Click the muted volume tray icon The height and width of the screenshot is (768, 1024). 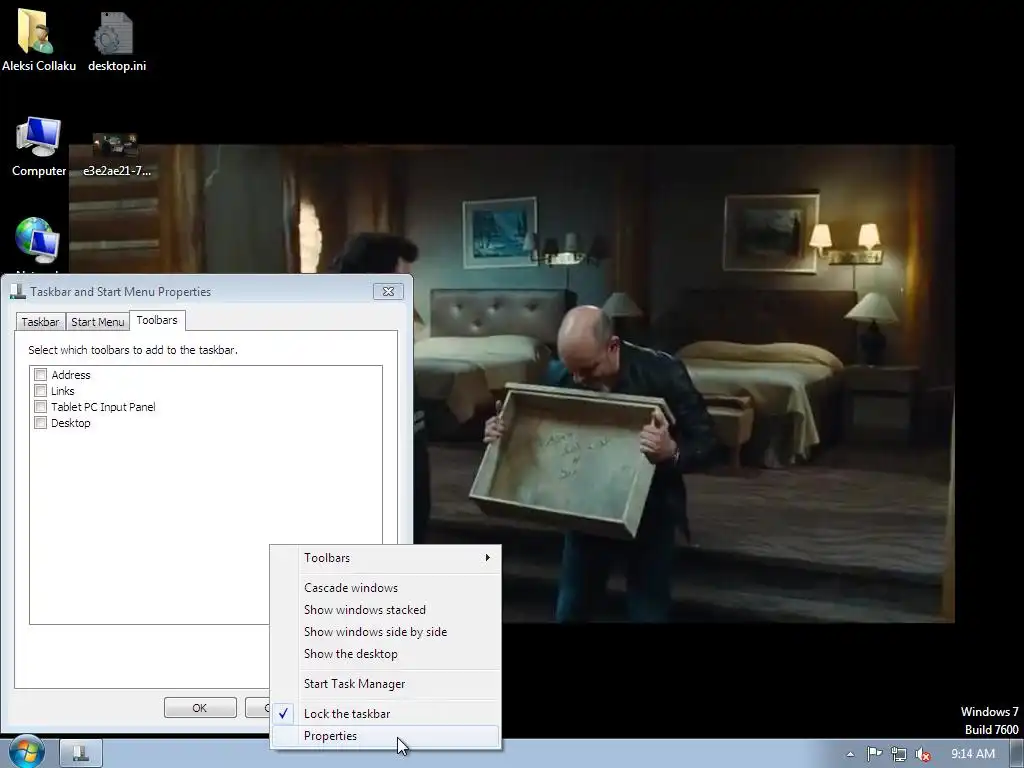pyautogui.click(x=923, y=754)
